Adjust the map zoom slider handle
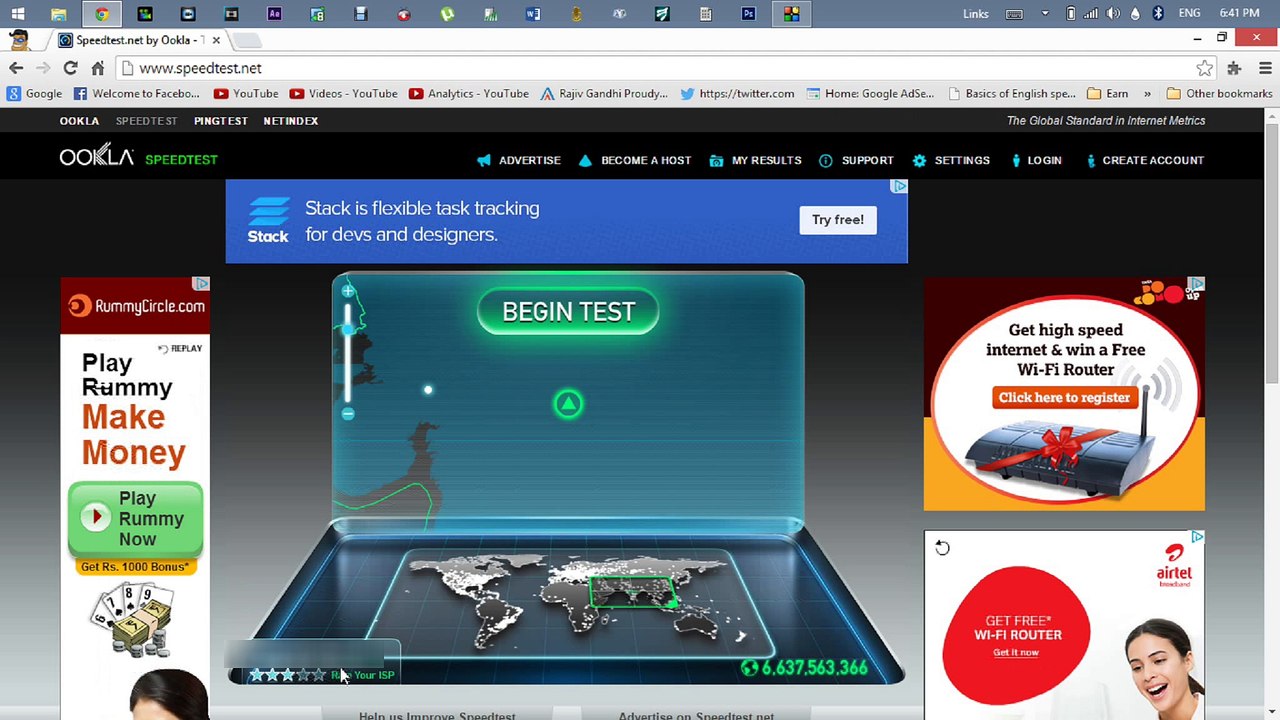 click(x=348, y=328)
